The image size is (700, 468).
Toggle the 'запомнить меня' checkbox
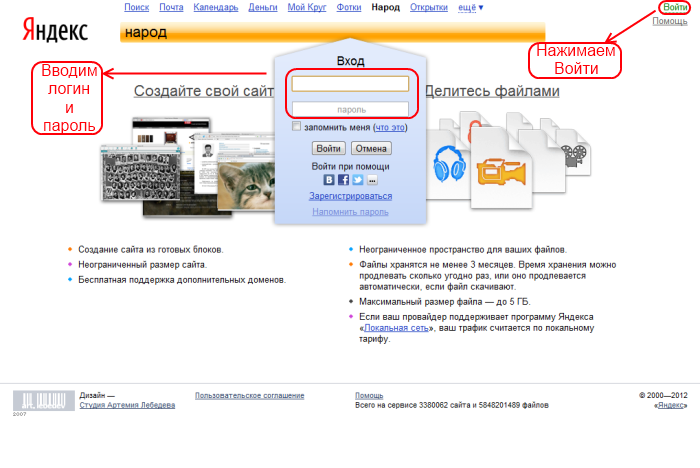(x=296, y=126)
